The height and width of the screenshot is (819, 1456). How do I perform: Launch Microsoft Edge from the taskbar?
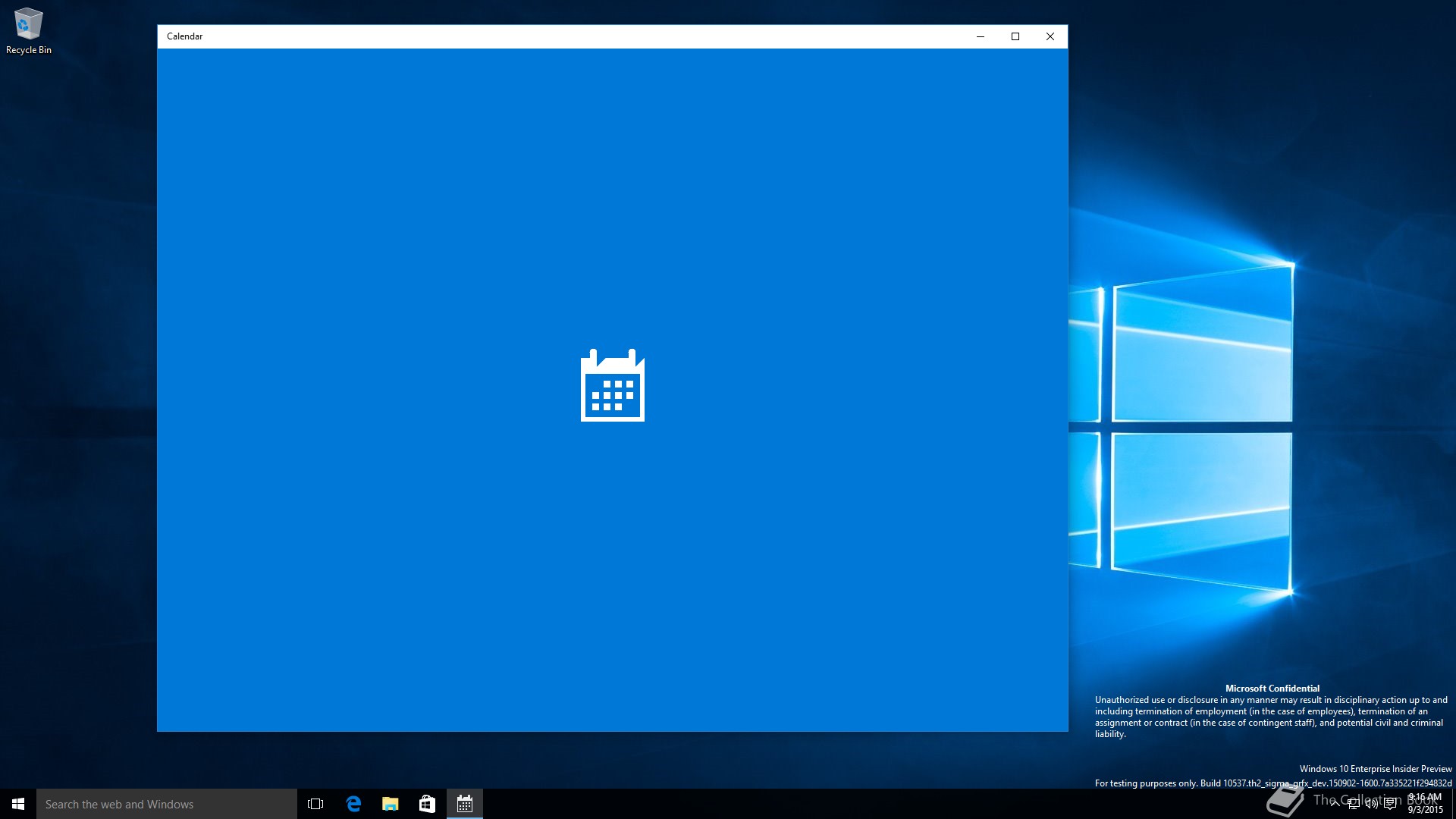(x=353, y=804)
